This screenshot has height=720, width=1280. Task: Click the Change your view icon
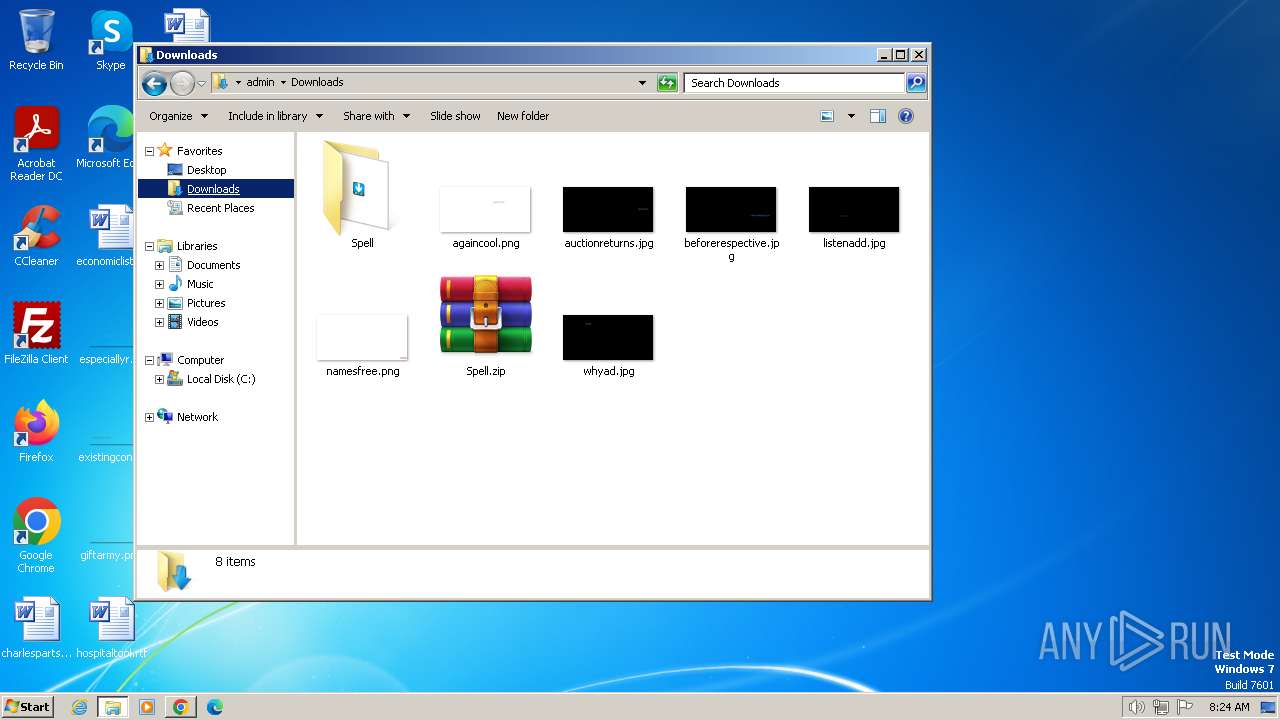click(x=827, y=116)
